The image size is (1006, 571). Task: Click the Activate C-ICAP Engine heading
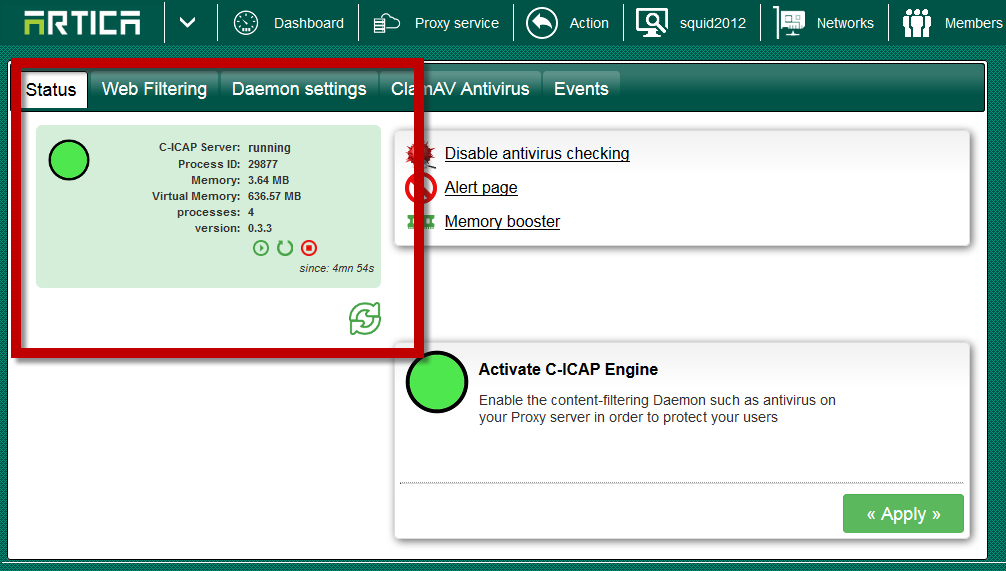click(568, 370)
